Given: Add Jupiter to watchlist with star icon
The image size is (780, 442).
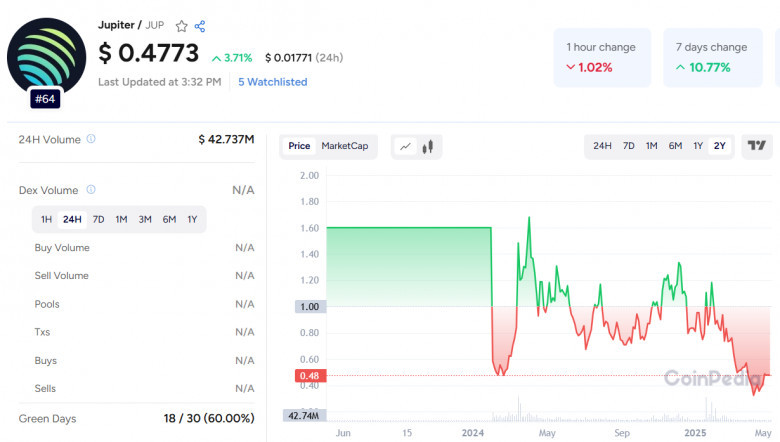Looking at the screenshot, I should [x=182, y=26].
